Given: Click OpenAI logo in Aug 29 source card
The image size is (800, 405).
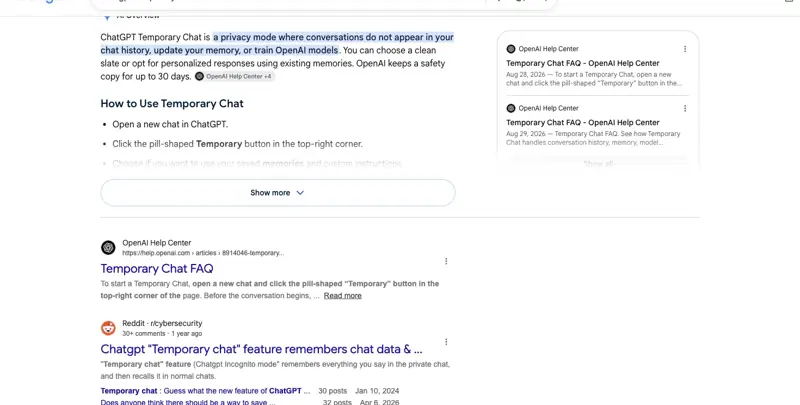Looking at the screenshot, I should [511, 108].
